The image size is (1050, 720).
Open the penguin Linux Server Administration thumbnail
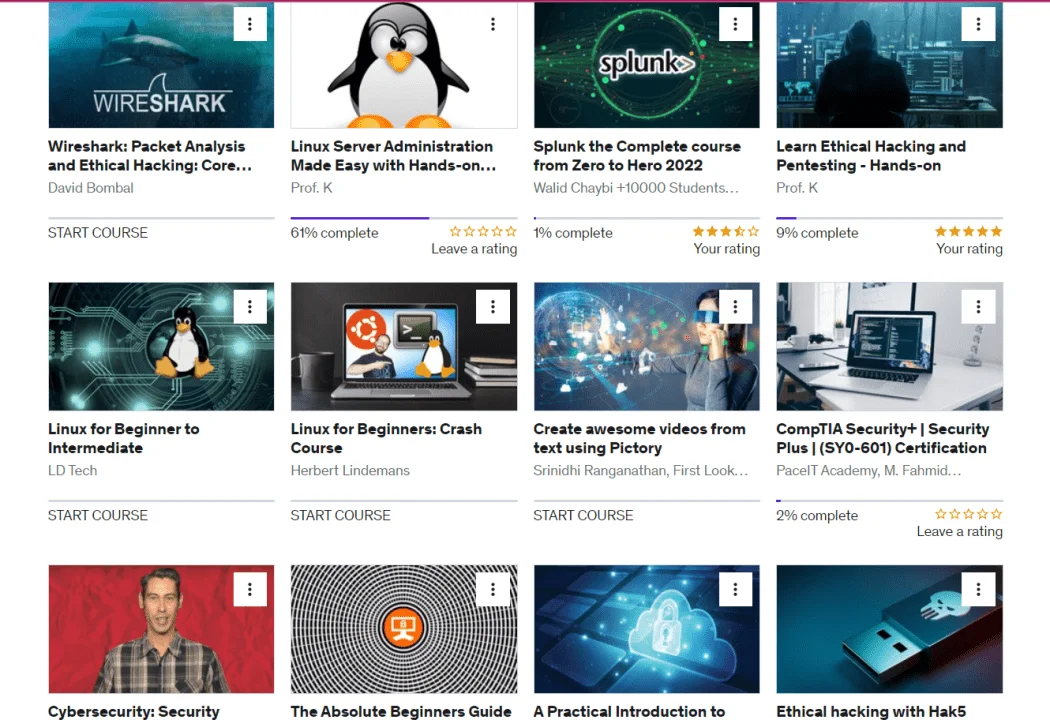[404, 64]
